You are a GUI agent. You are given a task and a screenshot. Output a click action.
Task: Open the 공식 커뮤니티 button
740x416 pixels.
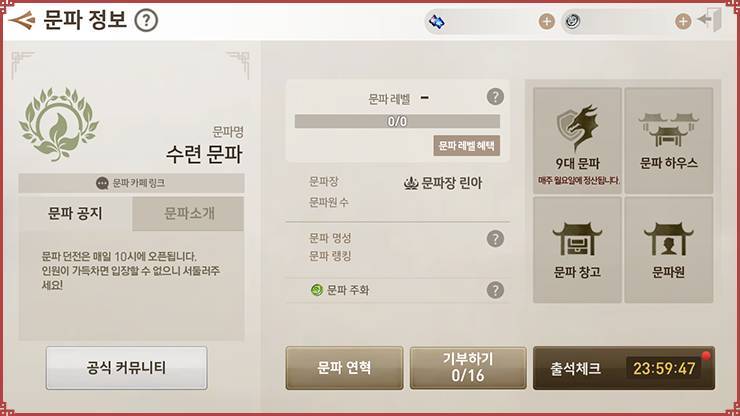(x=126, y=368)
